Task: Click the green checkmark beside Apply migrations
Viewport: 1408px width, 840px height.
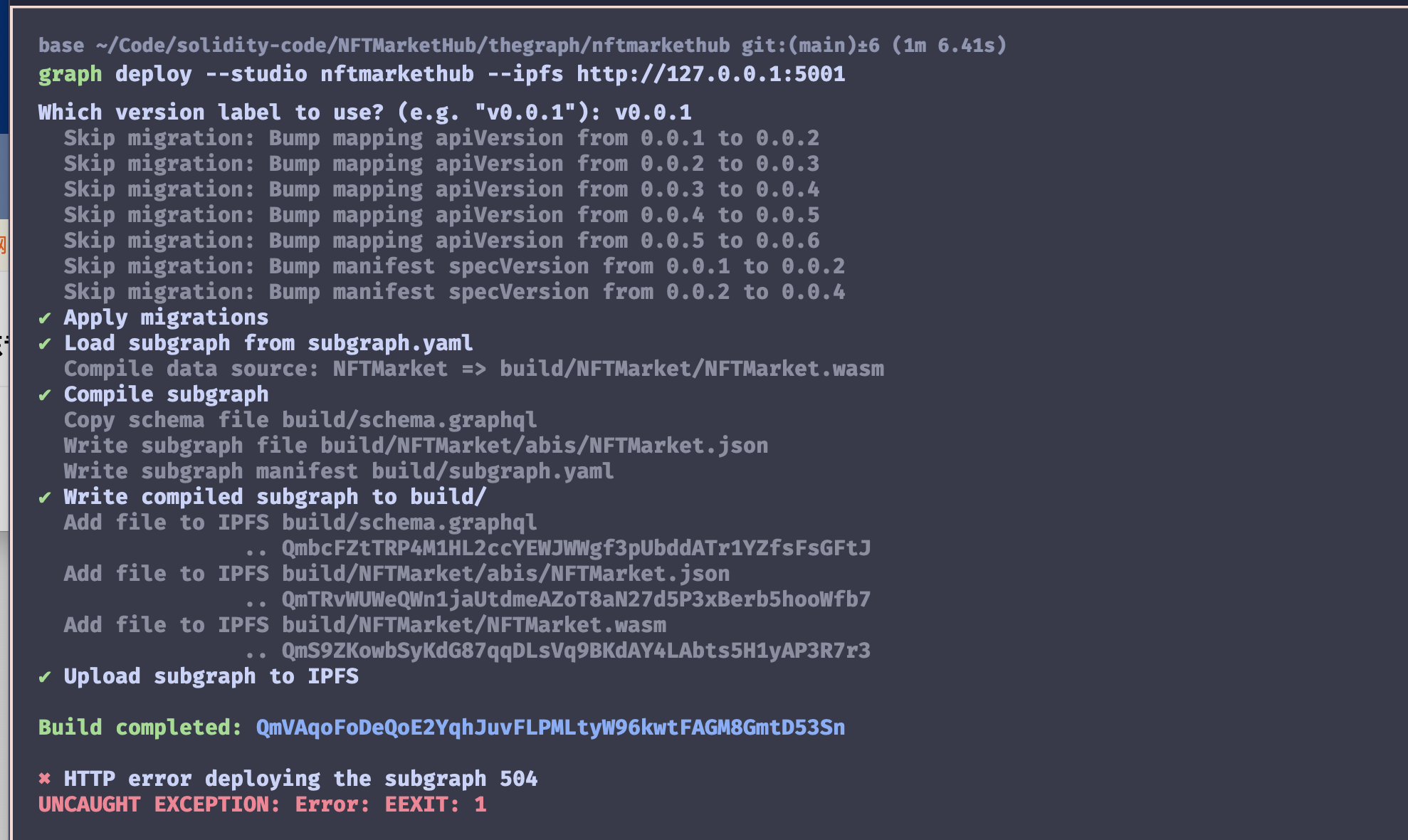Action: [x=45, y=317]
